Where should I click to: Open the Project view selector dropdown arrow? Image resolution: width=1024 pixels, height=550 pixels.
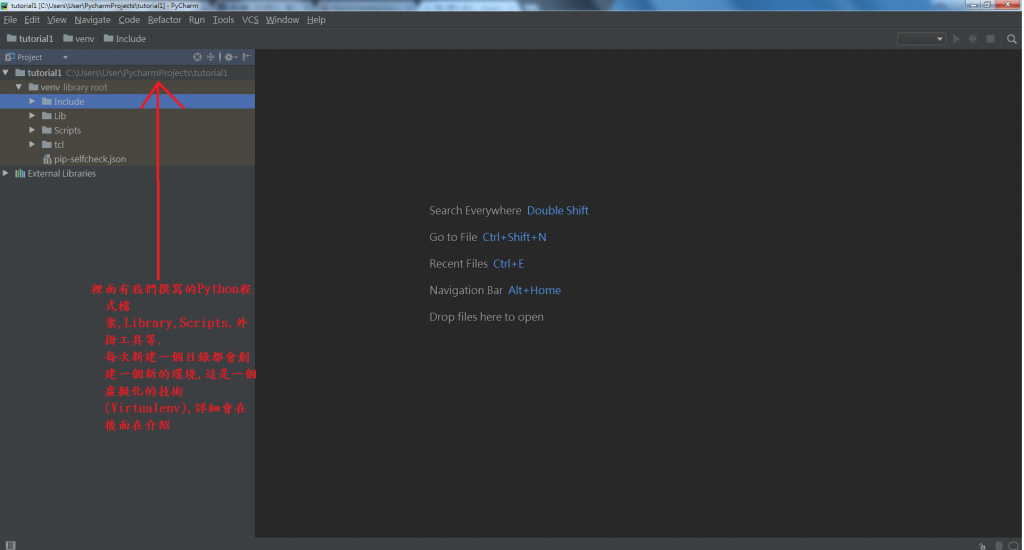click(x=65, y=57)
